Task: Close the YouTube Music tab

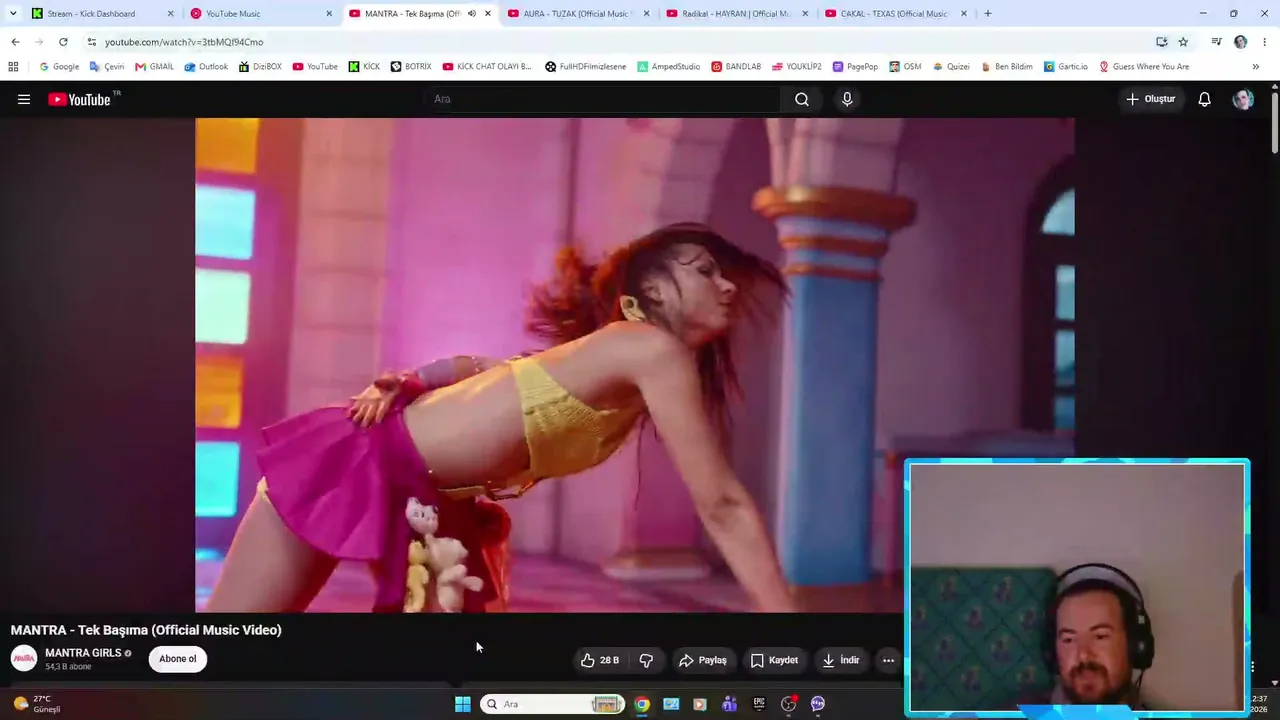Action: 329,14
